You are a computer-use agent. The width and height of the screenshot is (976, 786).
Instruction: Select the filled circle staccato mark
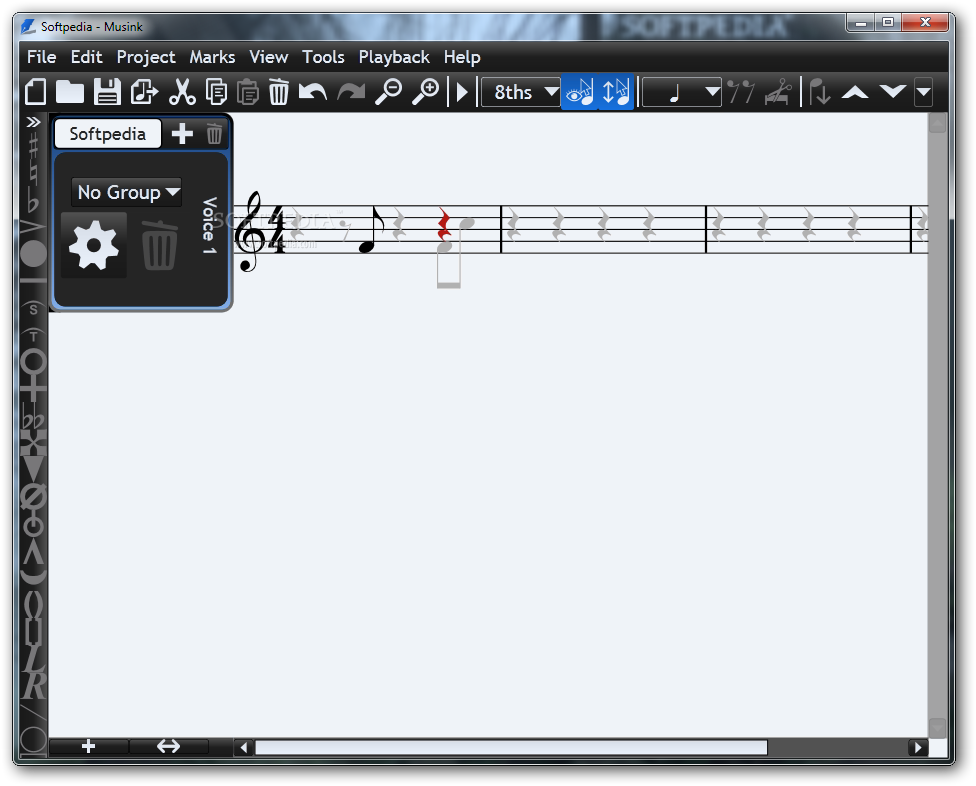click(33, 253)
